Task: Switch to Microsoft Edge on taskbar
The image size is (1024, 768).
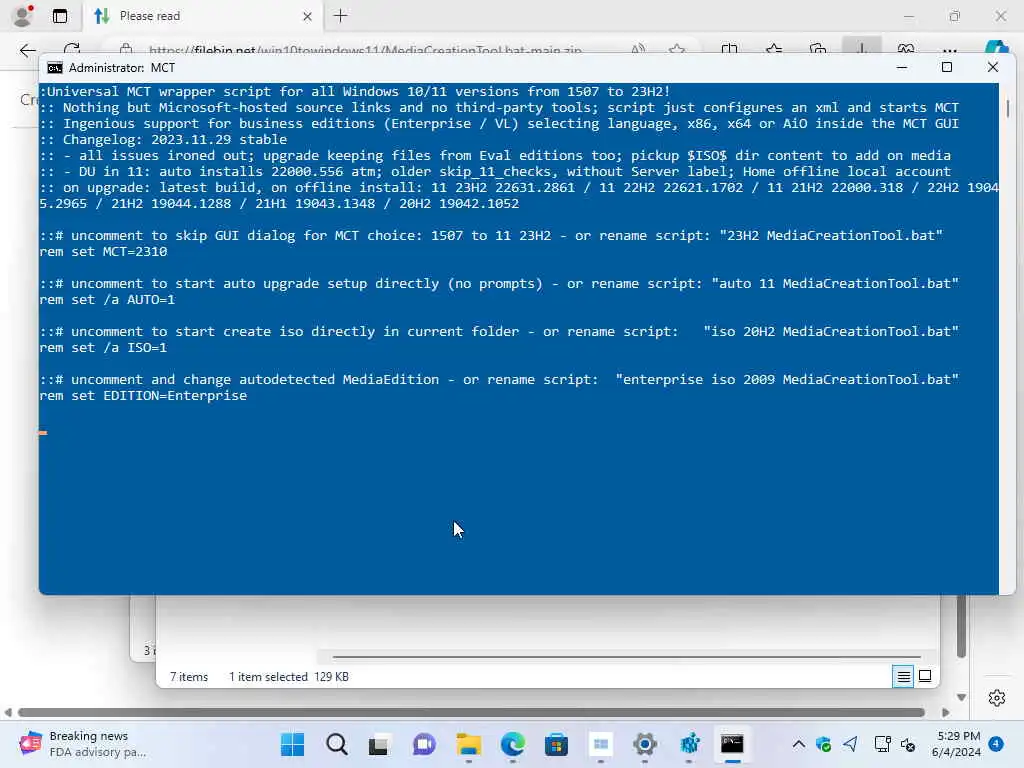Action: point(512,744)
